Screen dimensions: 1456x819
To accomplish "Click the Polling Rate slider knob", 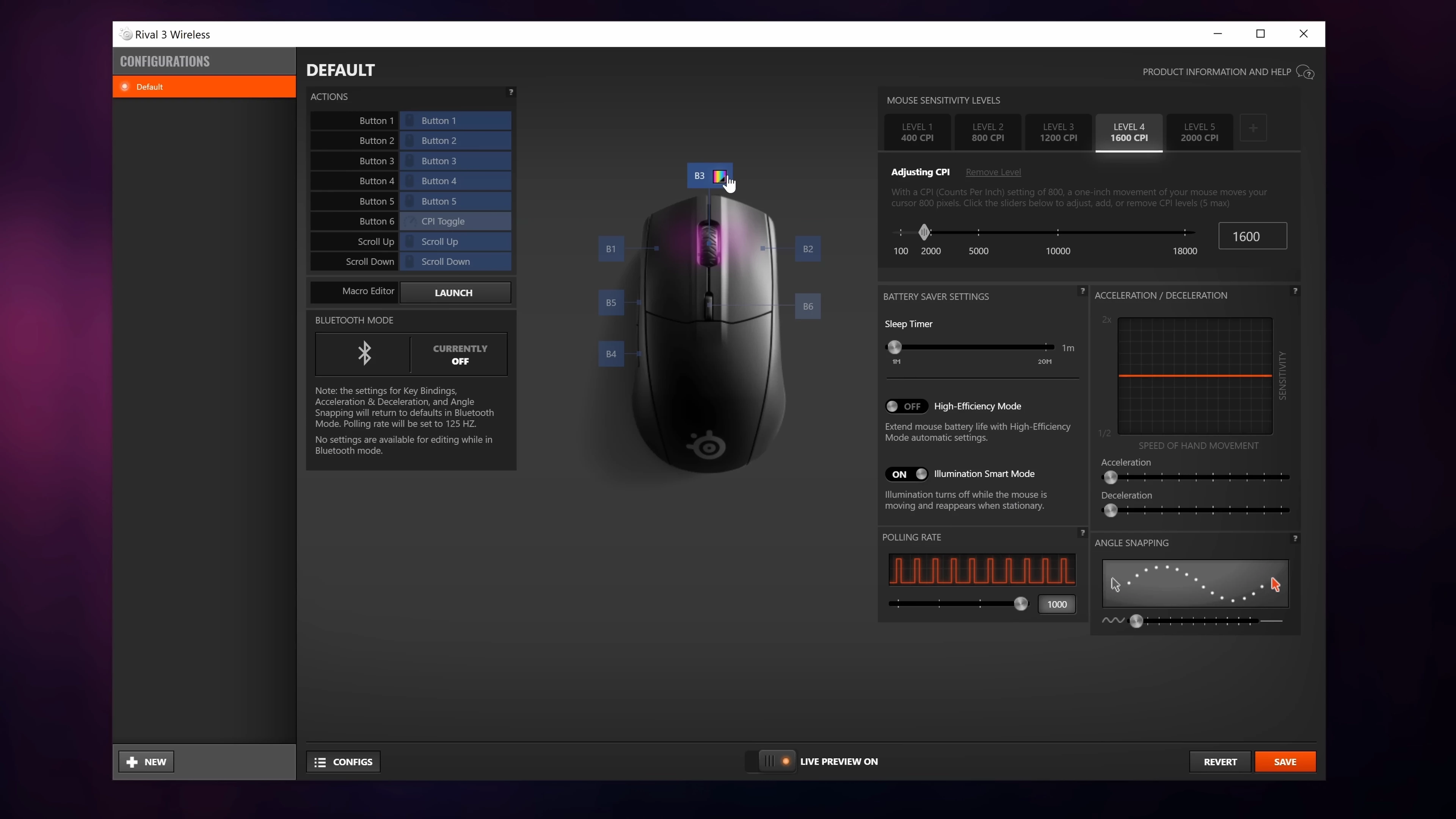I will 1021,604.
